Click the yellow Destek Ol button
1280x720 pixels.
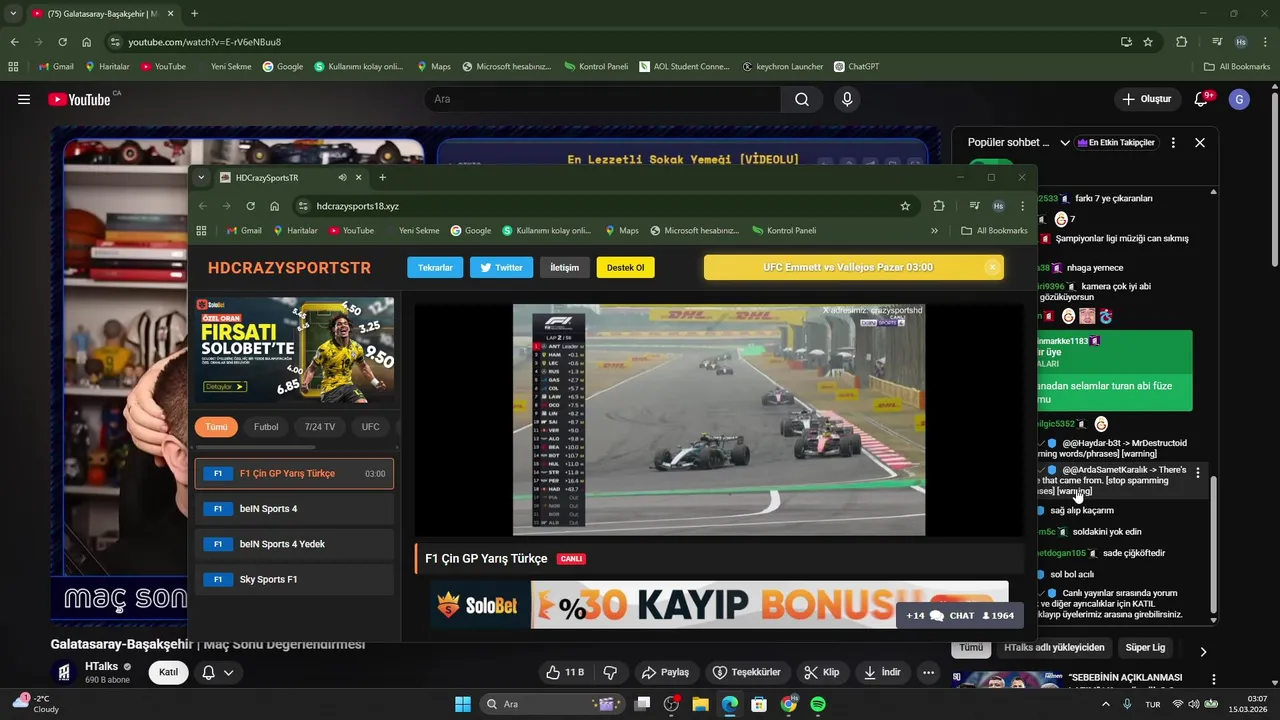625,267
